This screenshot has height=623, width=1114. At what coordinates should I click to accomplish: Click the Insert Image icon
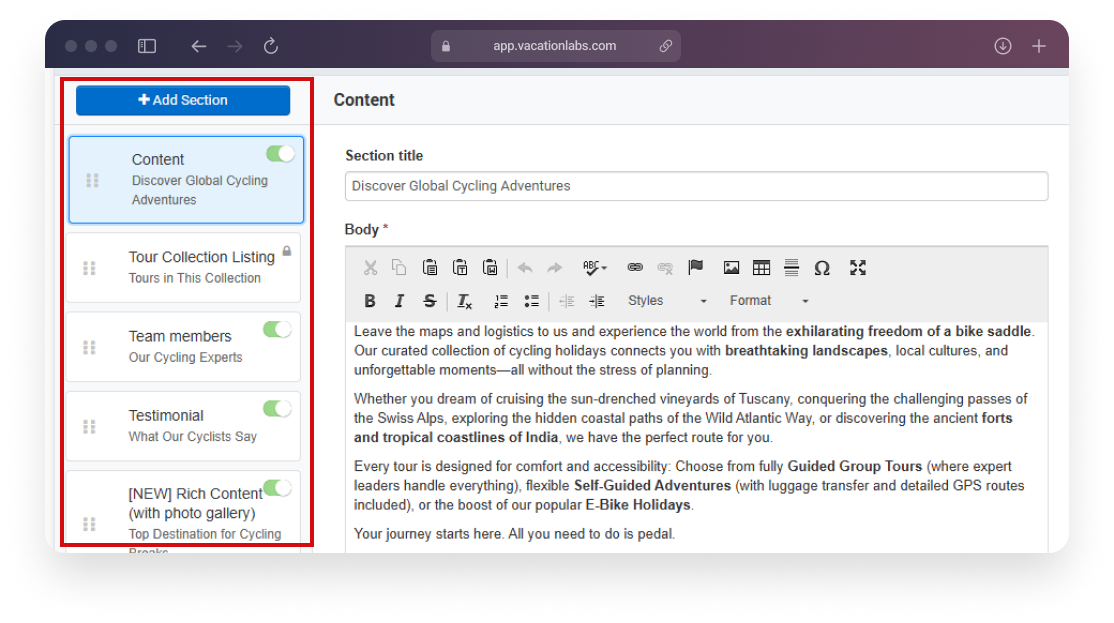click(731, 268)
